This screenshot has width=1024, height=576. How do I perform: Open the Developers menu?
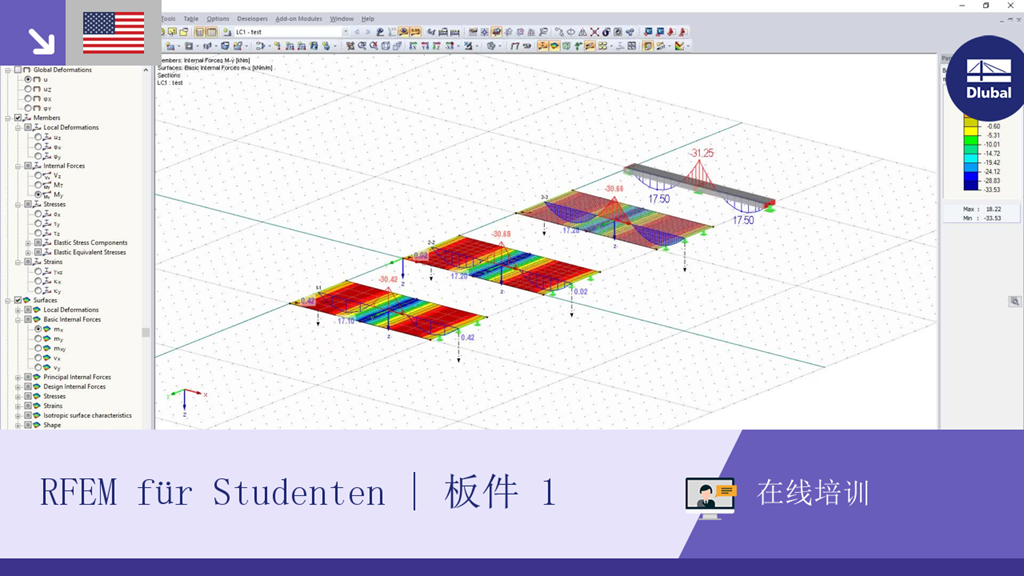click(252, 19)
